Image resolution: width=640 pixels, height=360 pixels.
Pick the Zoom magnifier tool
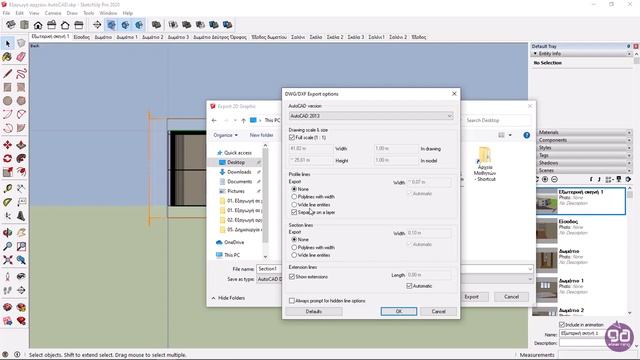[x=7, y=246]
